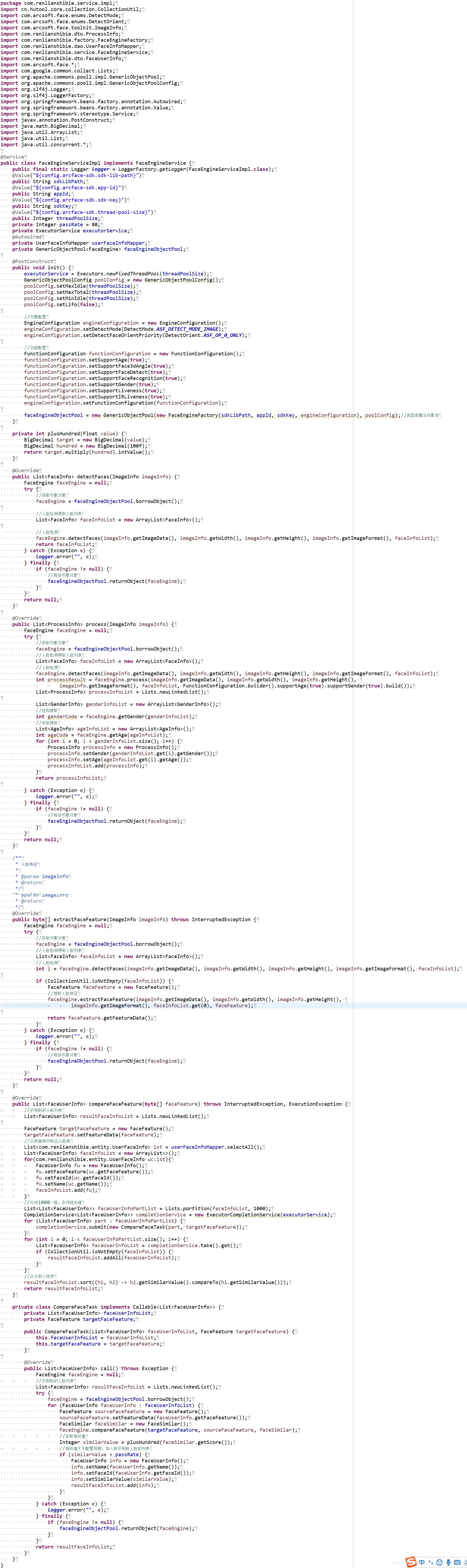
Task: Click the Sogou input method logo
Action: tap(412, 1562)
